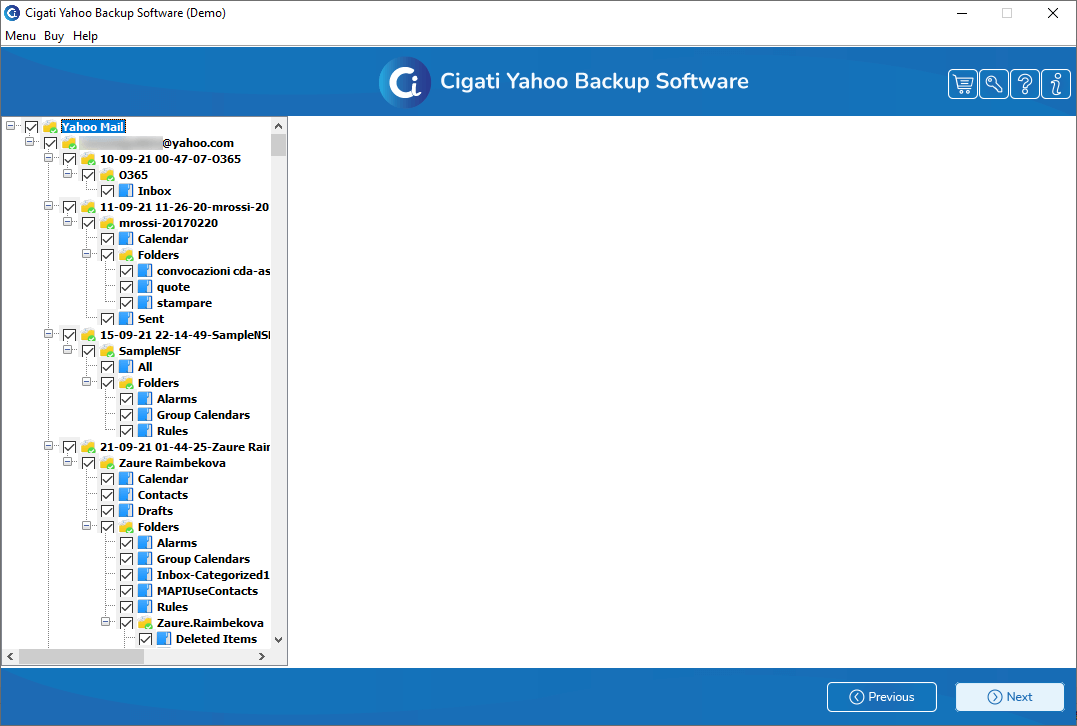Click the tree scroll right arrow
The width and height of the screenshot is (1077, 726).
click(262, 657)
